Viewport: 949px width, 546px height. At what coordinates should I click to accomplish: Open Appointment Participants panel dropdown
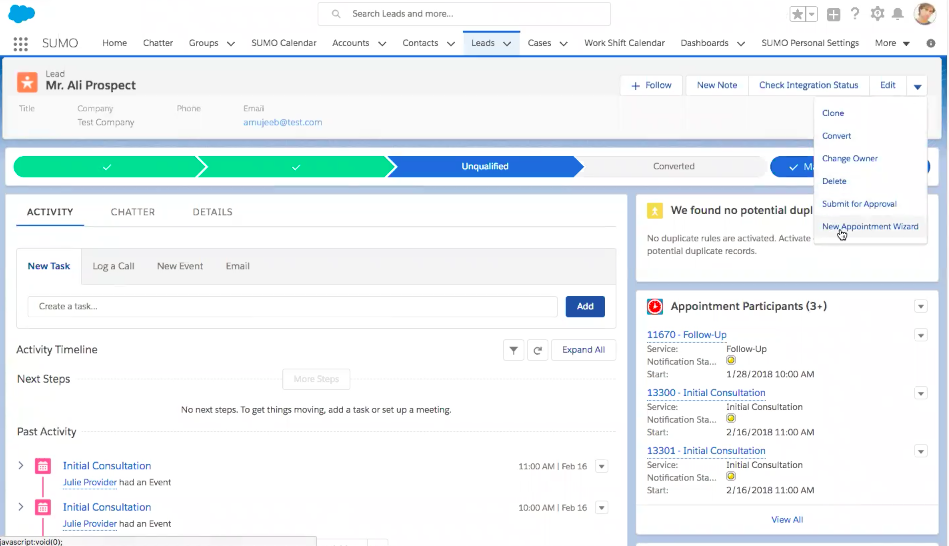coord(921,306)
